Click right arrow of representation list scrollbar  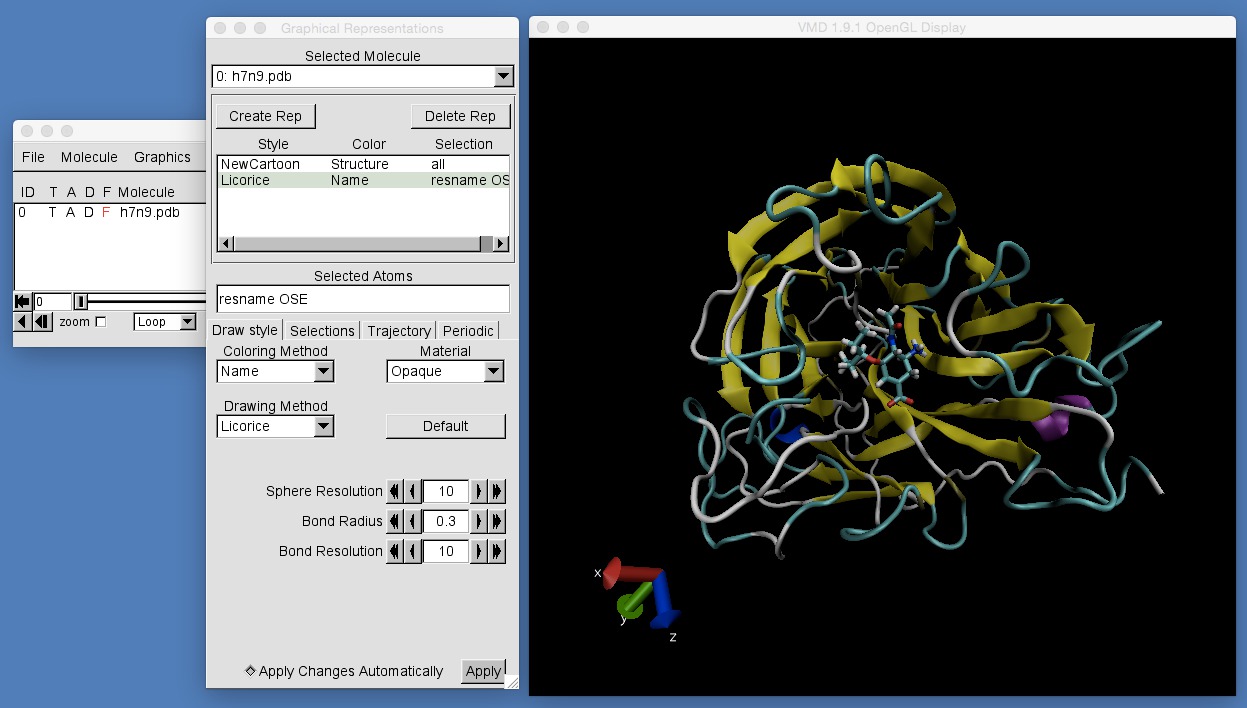[502, 244]
